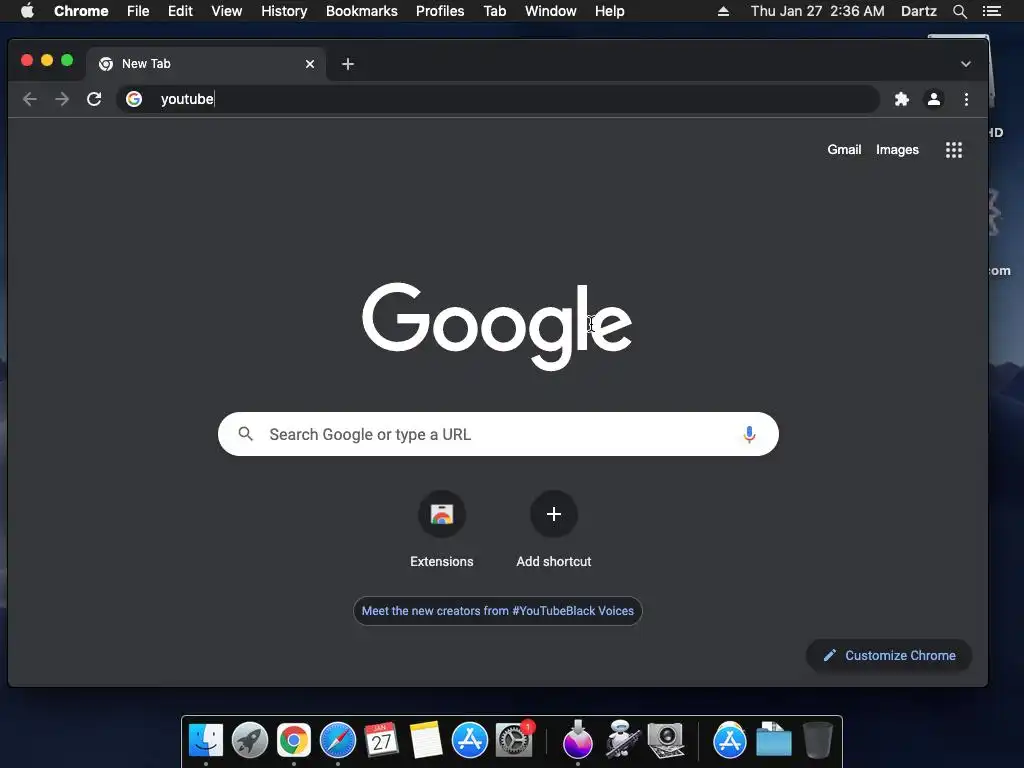Click the Dartz user name in menu bar
Image resolution: width=1024 pixels, height=768 pixels.
918,11
